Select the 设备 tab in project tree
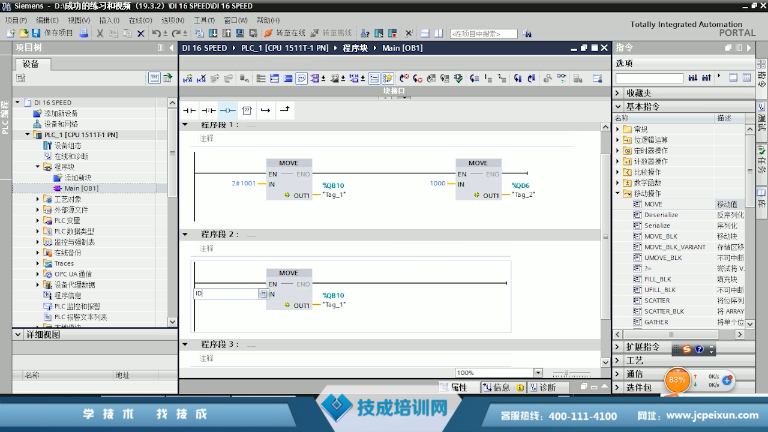 click(30, 64)
